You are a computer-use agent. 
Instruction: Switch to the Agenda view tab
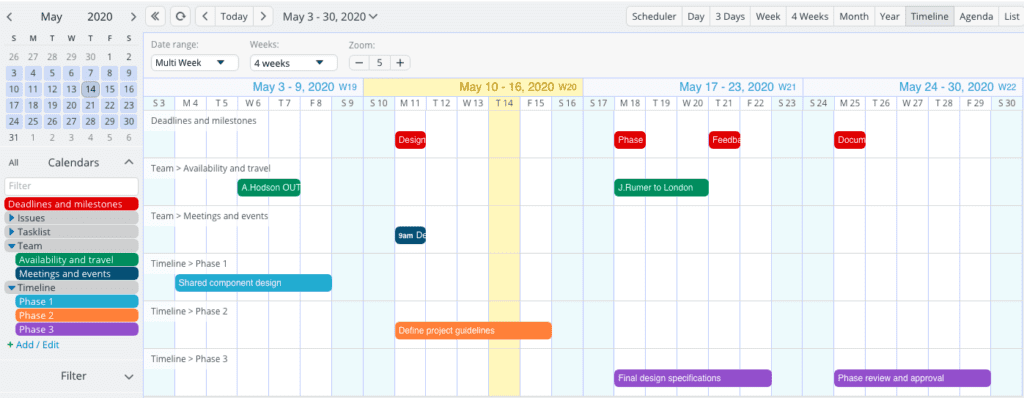tap(976, 16)
